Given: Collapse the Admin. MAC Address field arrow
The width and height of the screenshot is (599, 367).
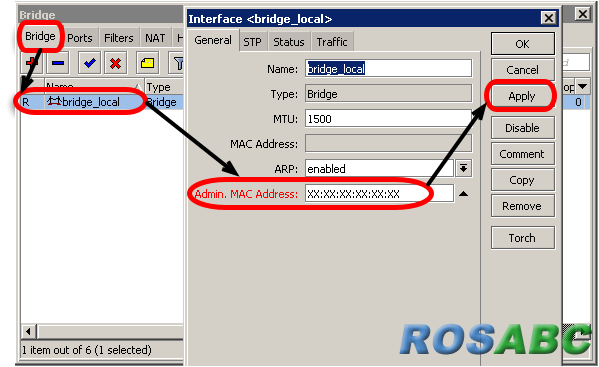Looking at the screenshot, I should (463, 194).
